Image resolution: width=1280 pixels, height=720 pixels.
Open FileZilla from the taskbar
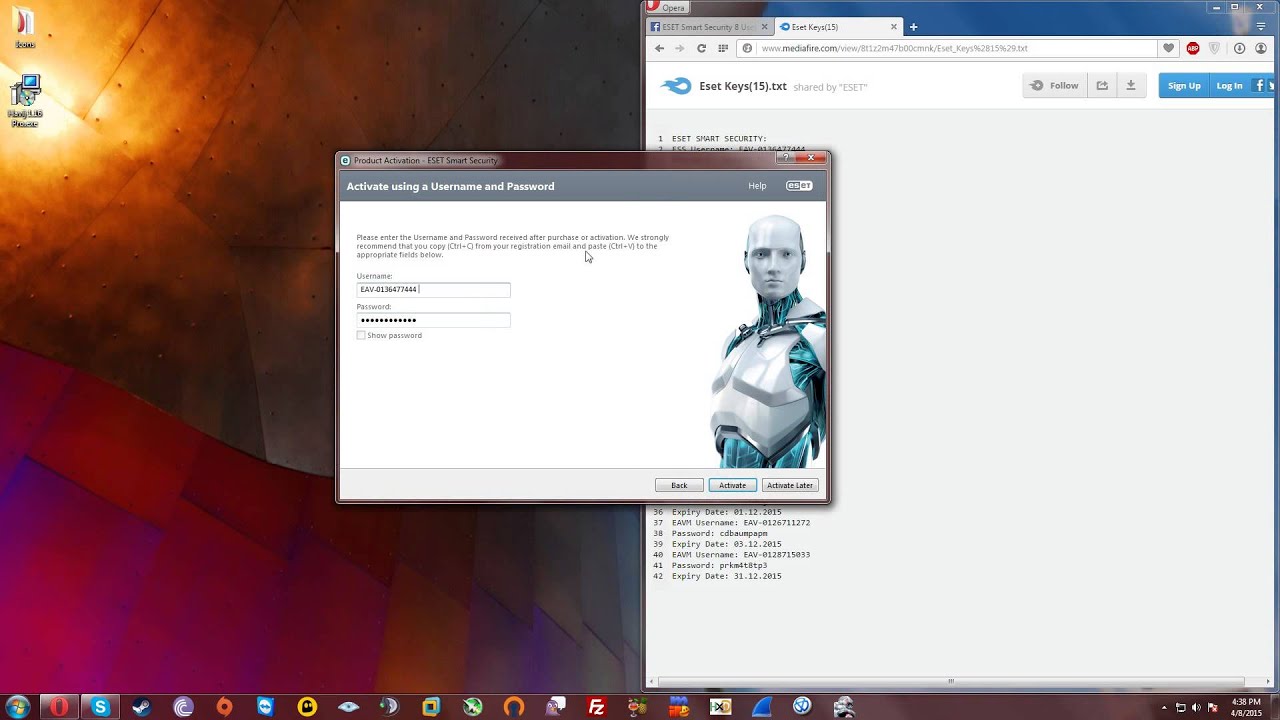(596, 707)
